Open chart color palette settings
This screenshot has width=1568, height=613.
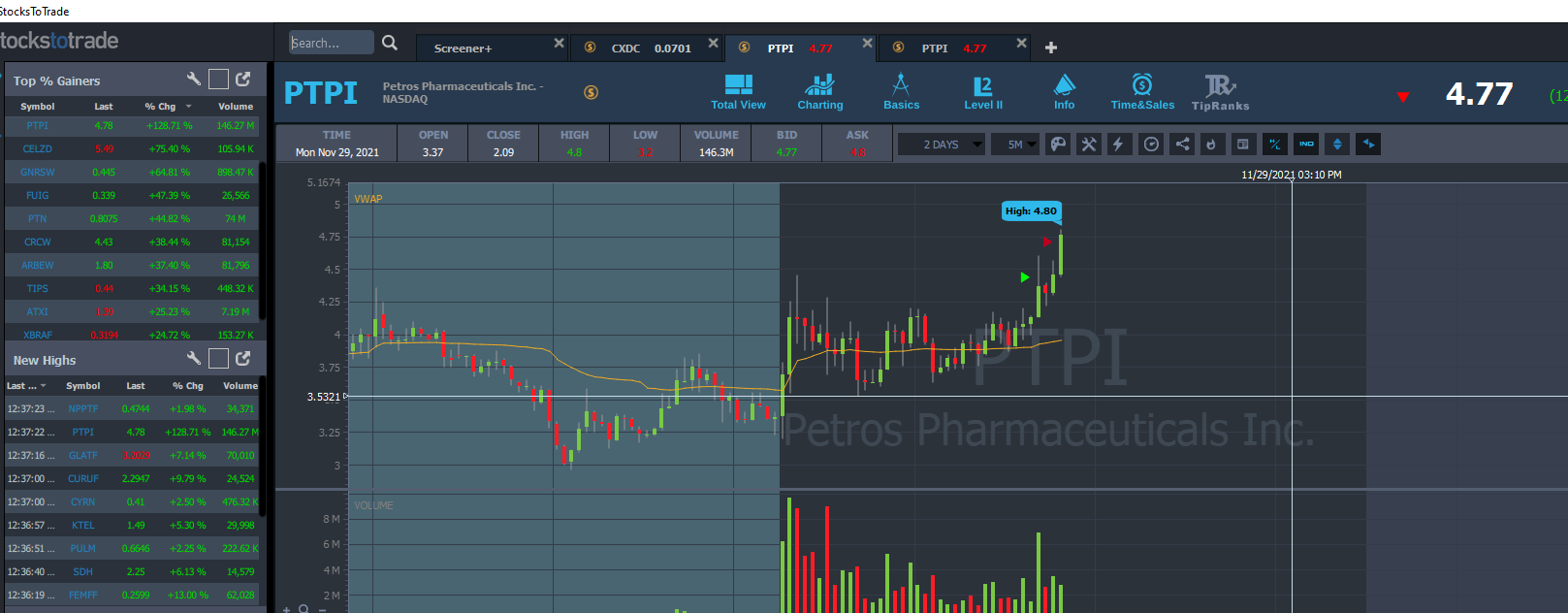click(x=1058, y=145)
